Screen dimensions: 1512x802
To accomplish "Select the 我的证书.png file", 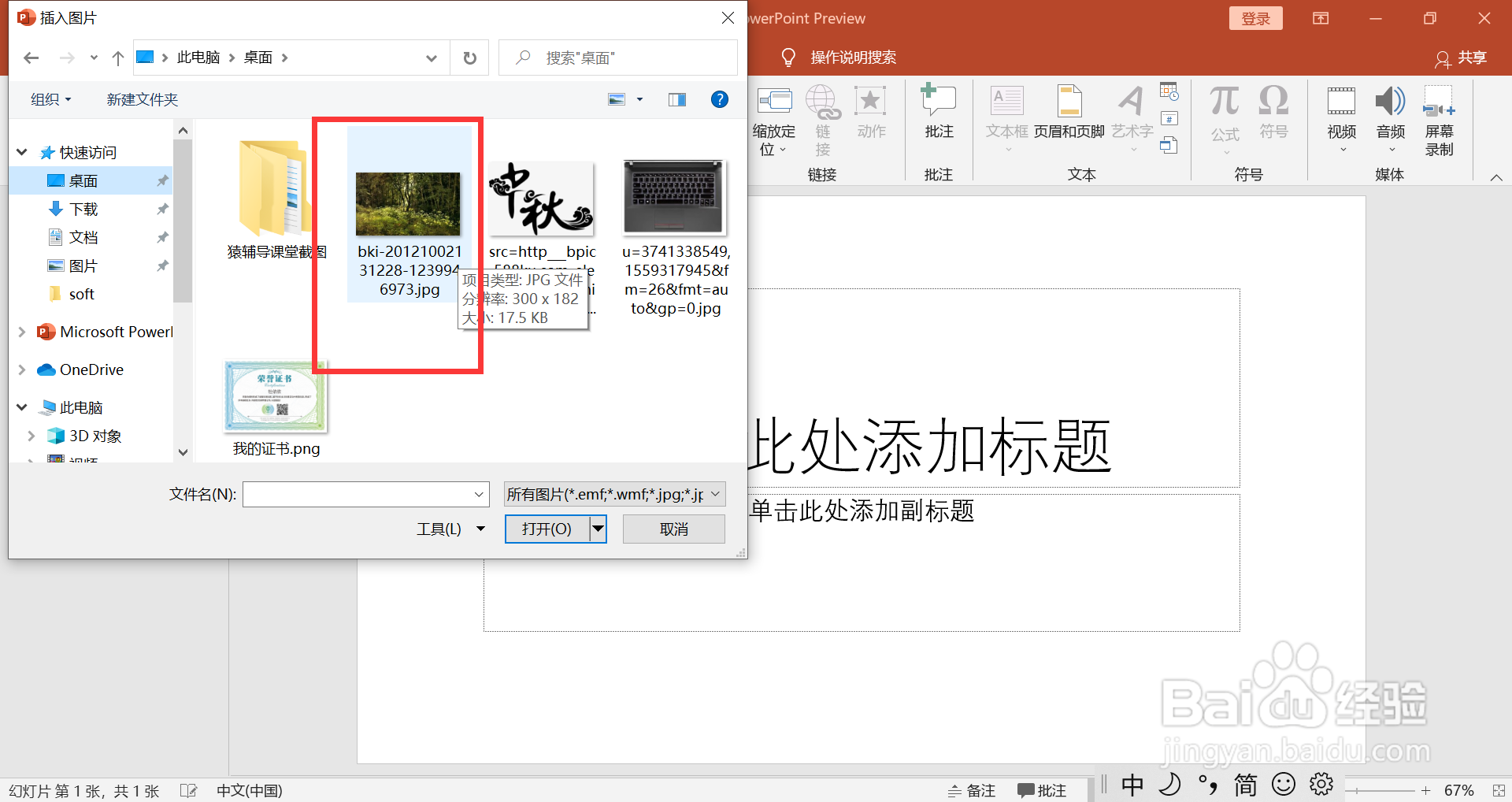I will 276,407.
